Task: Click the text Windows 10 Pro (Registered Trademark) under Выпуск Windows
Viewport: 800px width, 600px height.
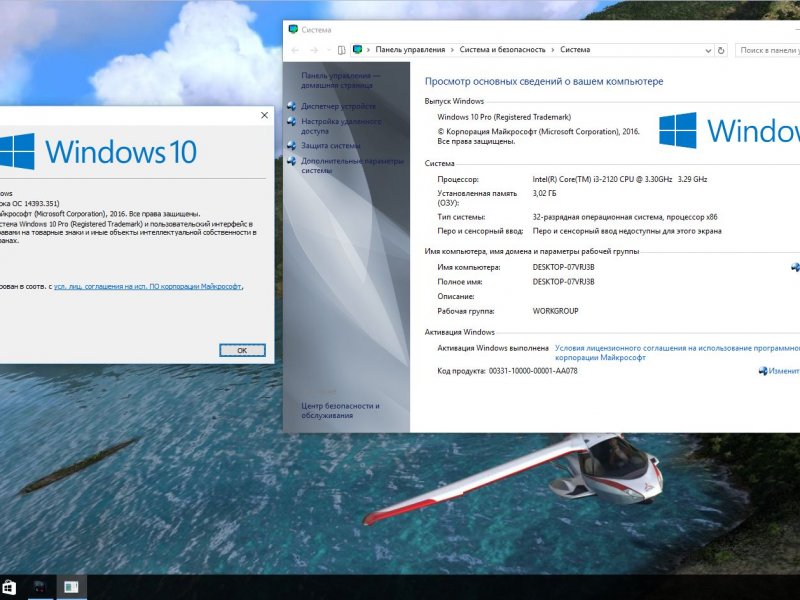Action: 504,117
